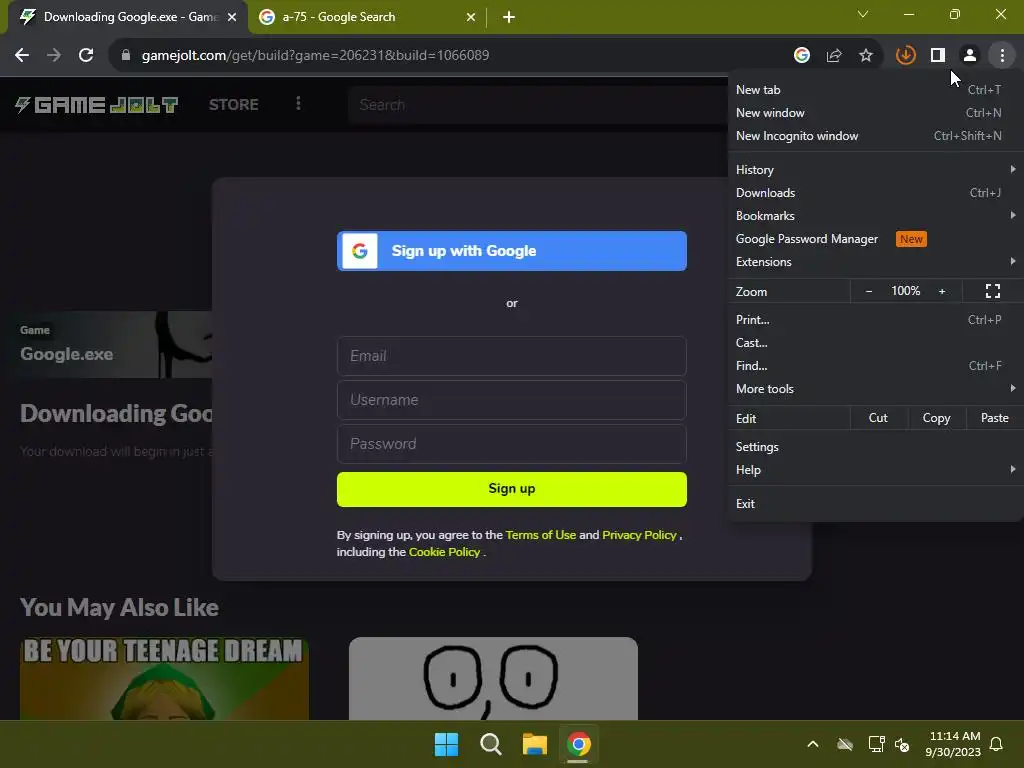
Task: Click Copy in the Edit row
Action: pos(936,418)
